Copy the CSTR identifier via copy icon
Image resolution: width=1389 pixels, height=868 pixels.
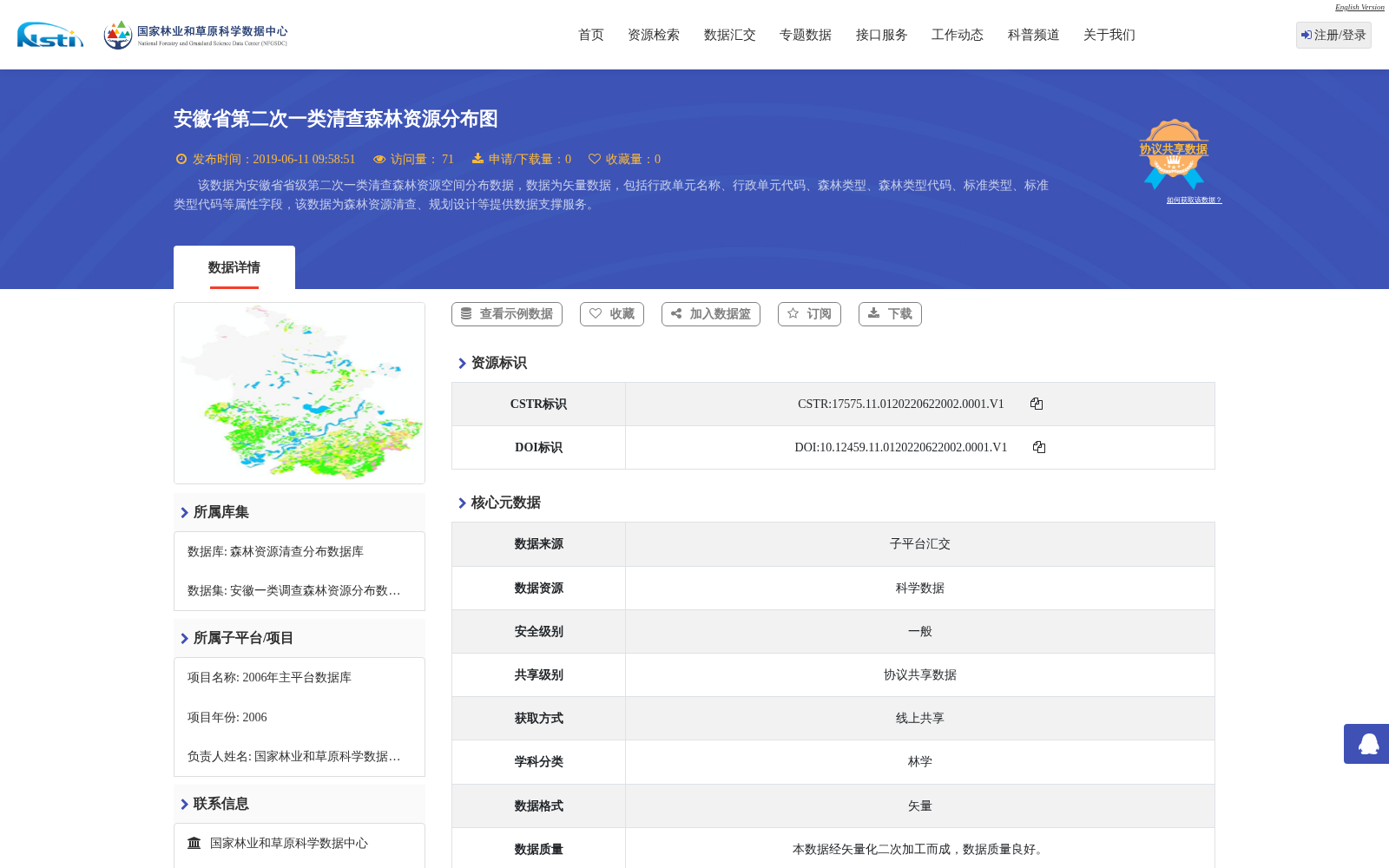pos(1037,404)
